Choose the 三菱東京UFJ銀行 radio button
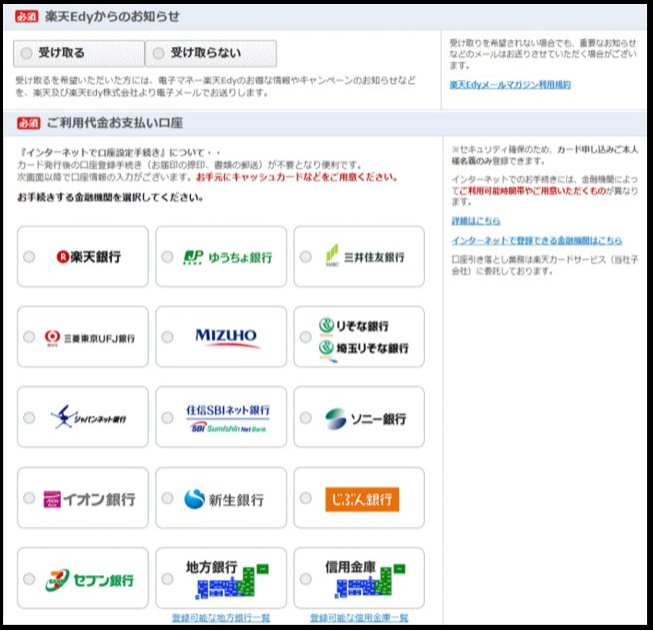The width and height of the screenshot is (653, 631). point(29,337)
